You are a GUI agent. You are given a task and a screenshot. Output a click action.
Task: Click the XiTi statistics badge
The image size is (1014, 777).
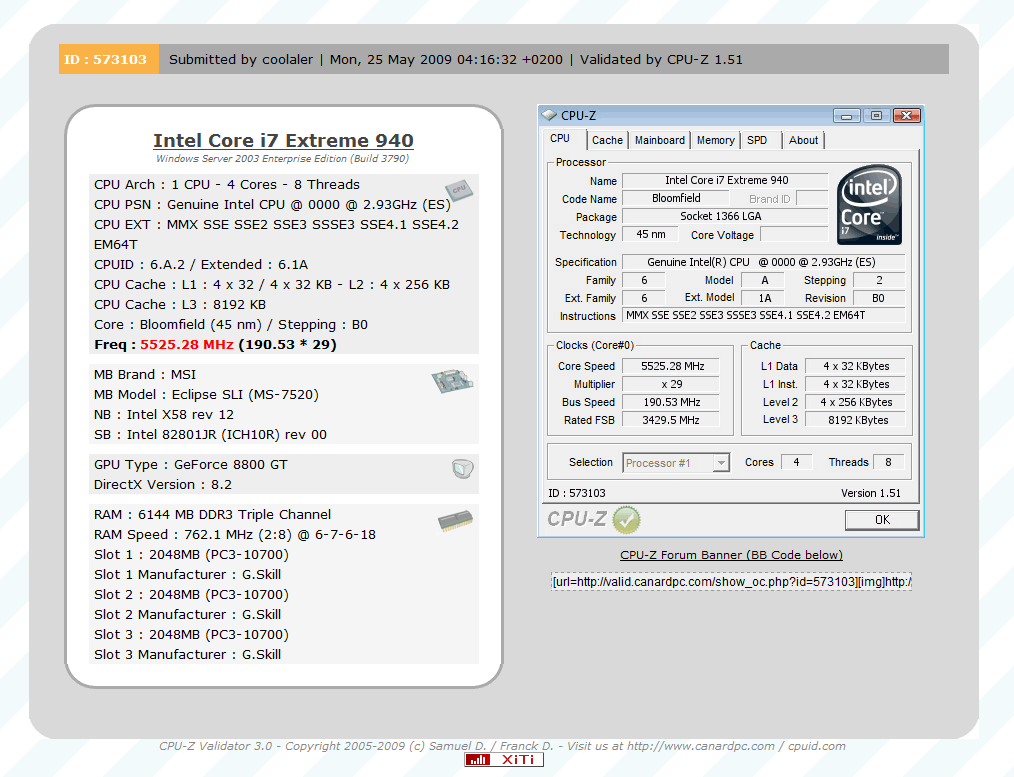point(504,760)
